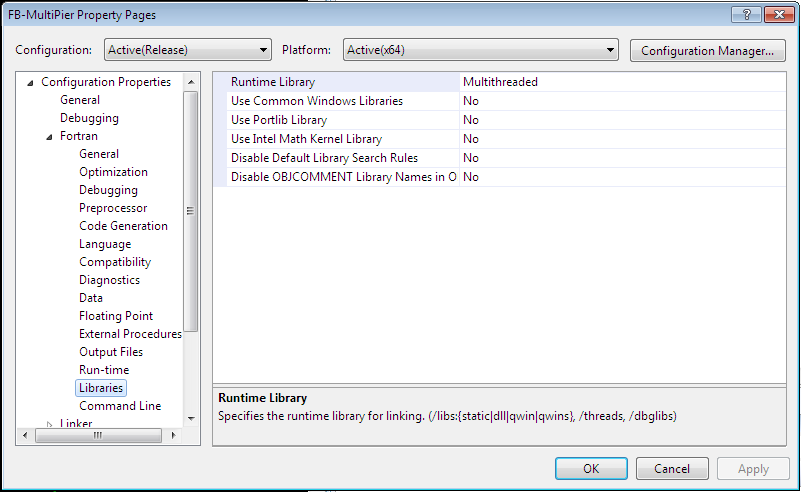Click the help question mark button
The width and height of the screenshot is (801, 492).
(x=746, y=15)
